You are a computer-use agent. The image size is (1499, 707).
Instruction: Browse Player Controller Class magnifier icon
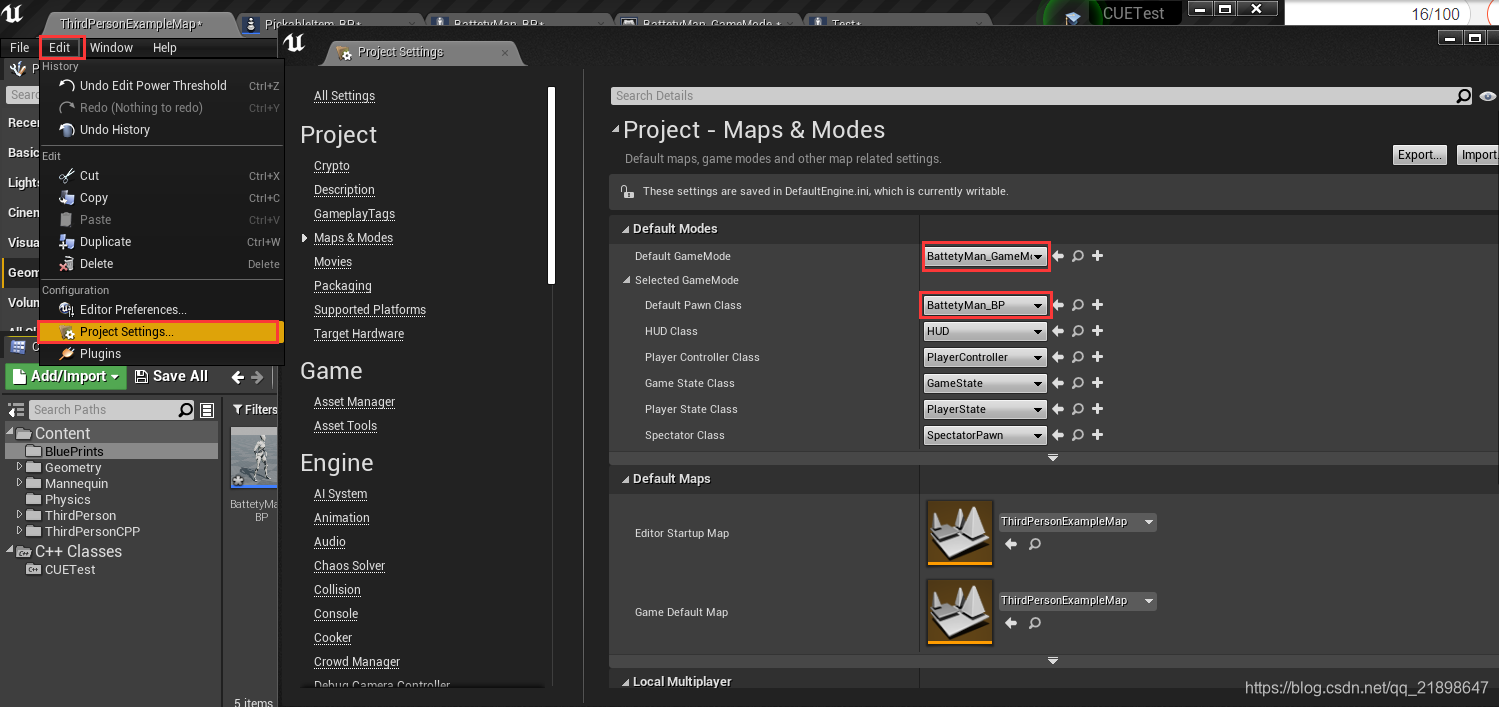point(1078,357)
